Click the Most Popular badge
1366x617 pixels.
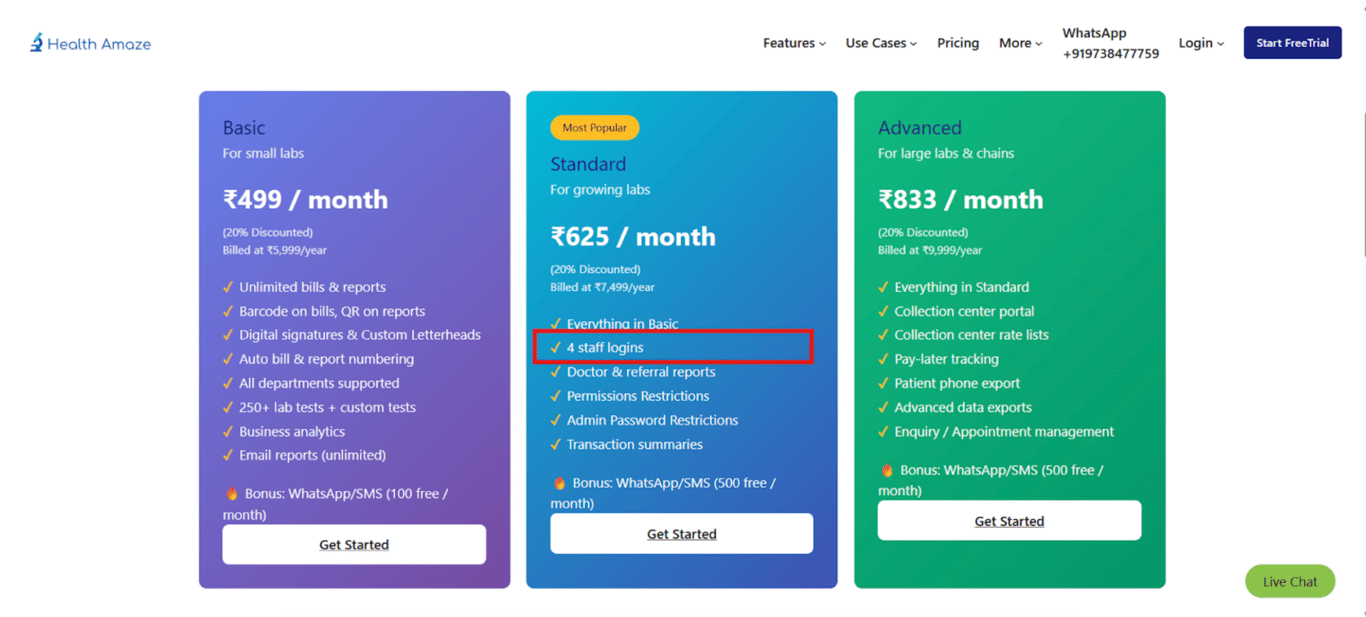coord(594,127)
